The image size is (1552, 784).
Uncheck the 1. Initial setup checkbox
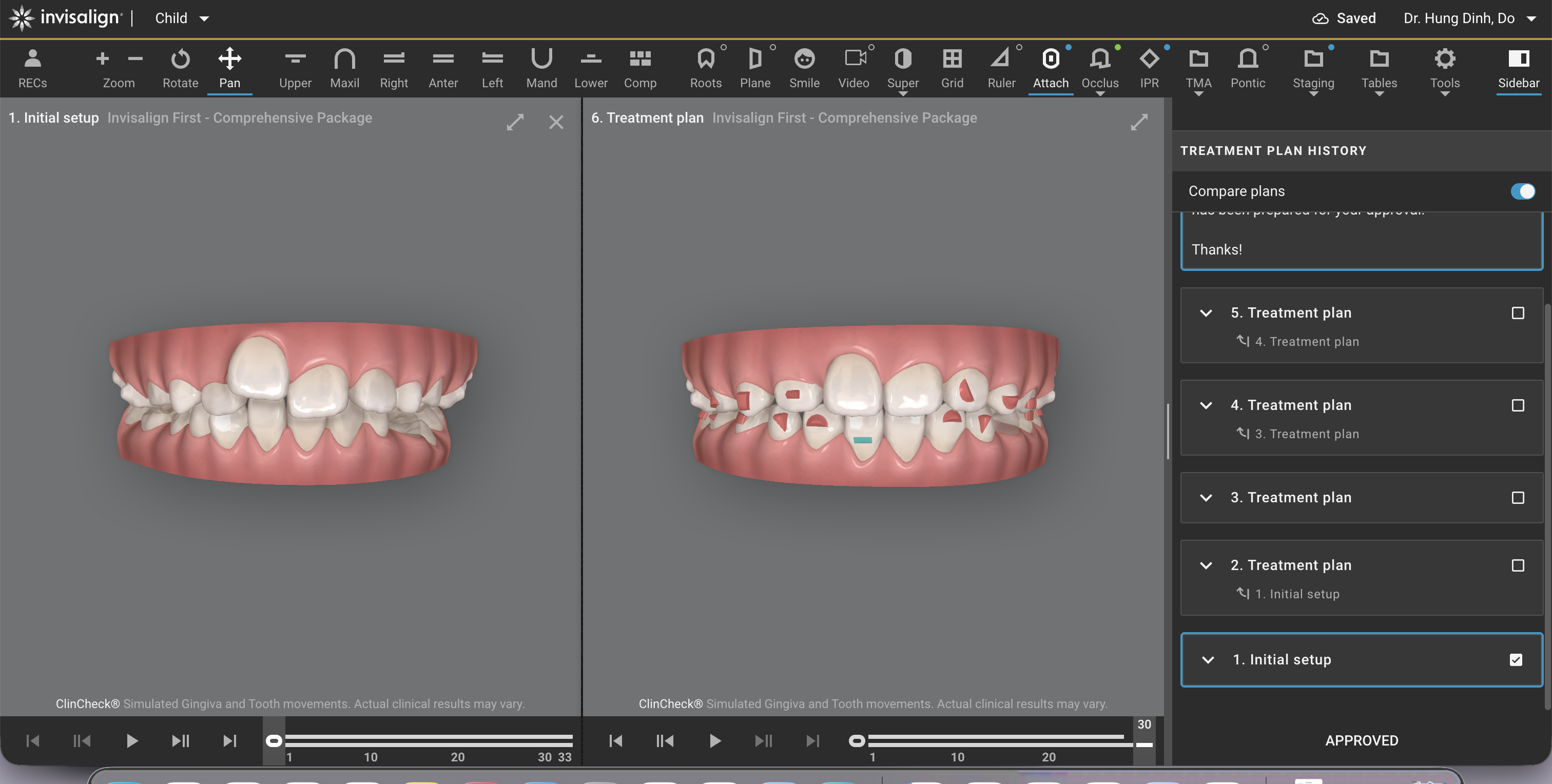1516,660
